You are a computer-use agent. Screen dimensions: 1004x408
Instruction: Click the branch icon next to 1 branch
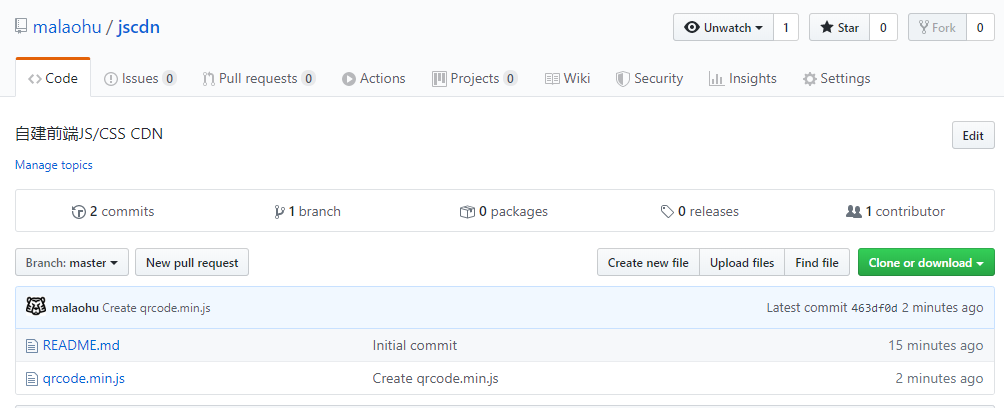tap(279, 212)
